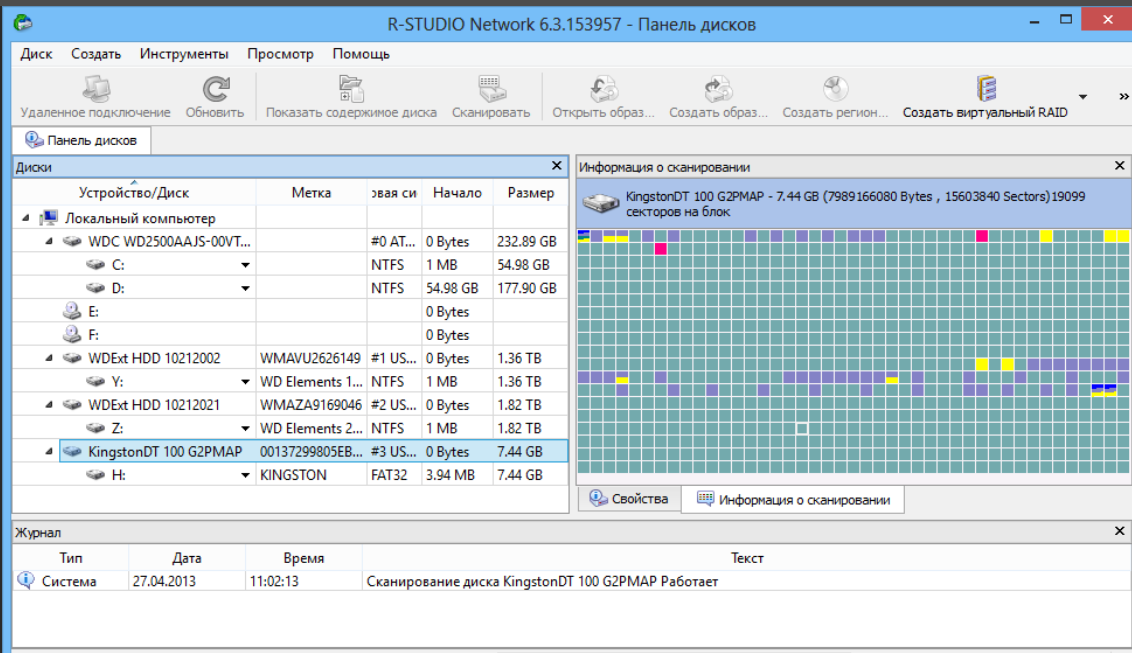Collapse the WDC WD2500AAJS tree node
Screen dimensions: 1132x653
(49, 241)
